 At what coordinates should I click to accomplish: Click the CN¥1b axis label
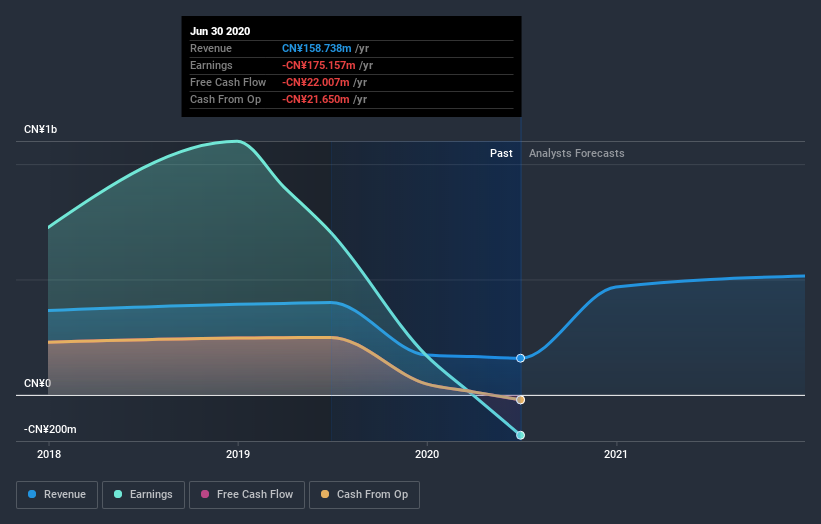(40, 129)
